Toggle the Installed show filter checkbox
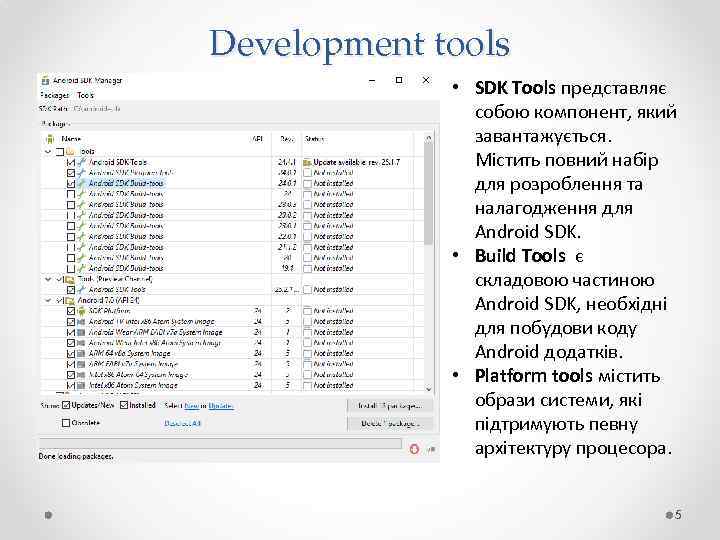720x540 pixels. click(124, 405)
